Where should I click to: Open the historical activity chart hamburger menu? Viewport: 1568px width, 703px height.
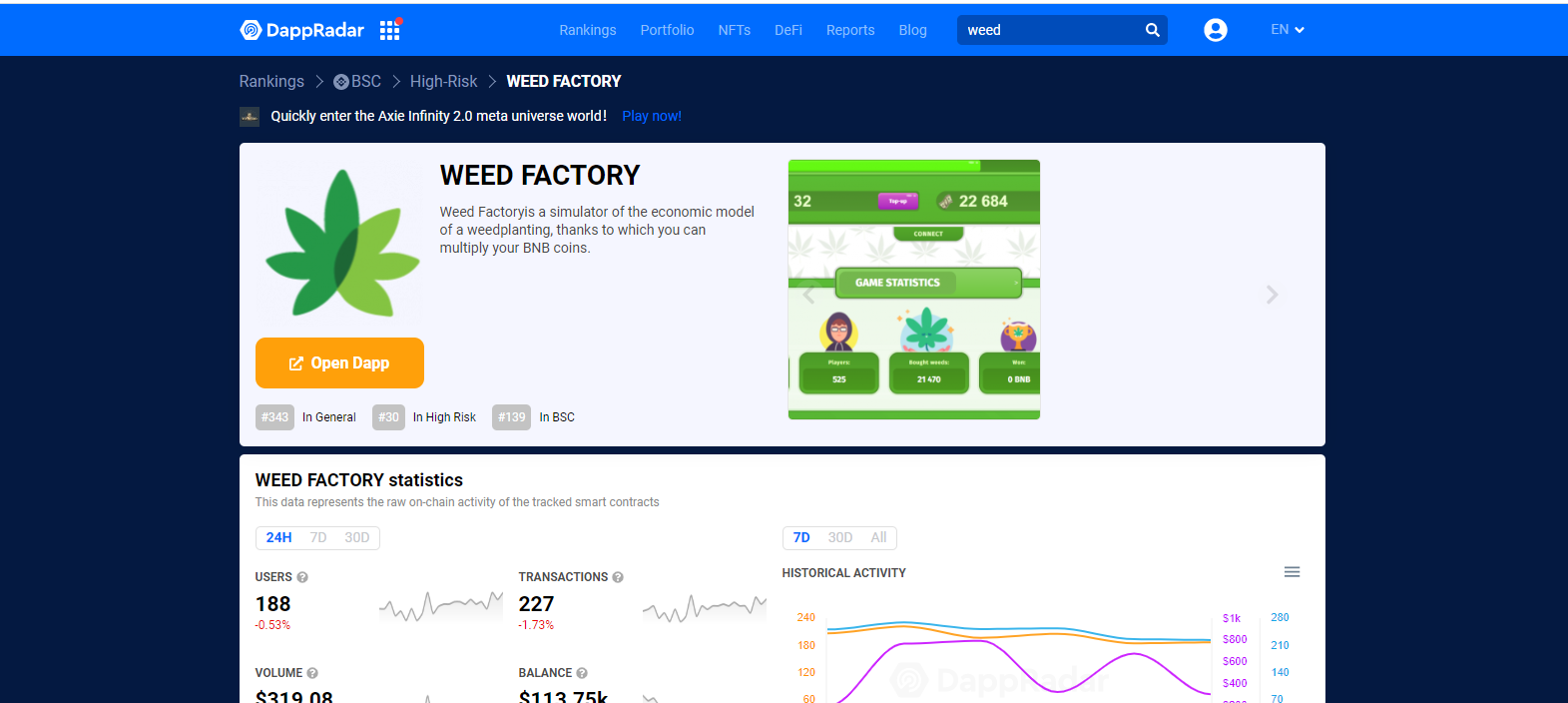[x=1292, y=572]
